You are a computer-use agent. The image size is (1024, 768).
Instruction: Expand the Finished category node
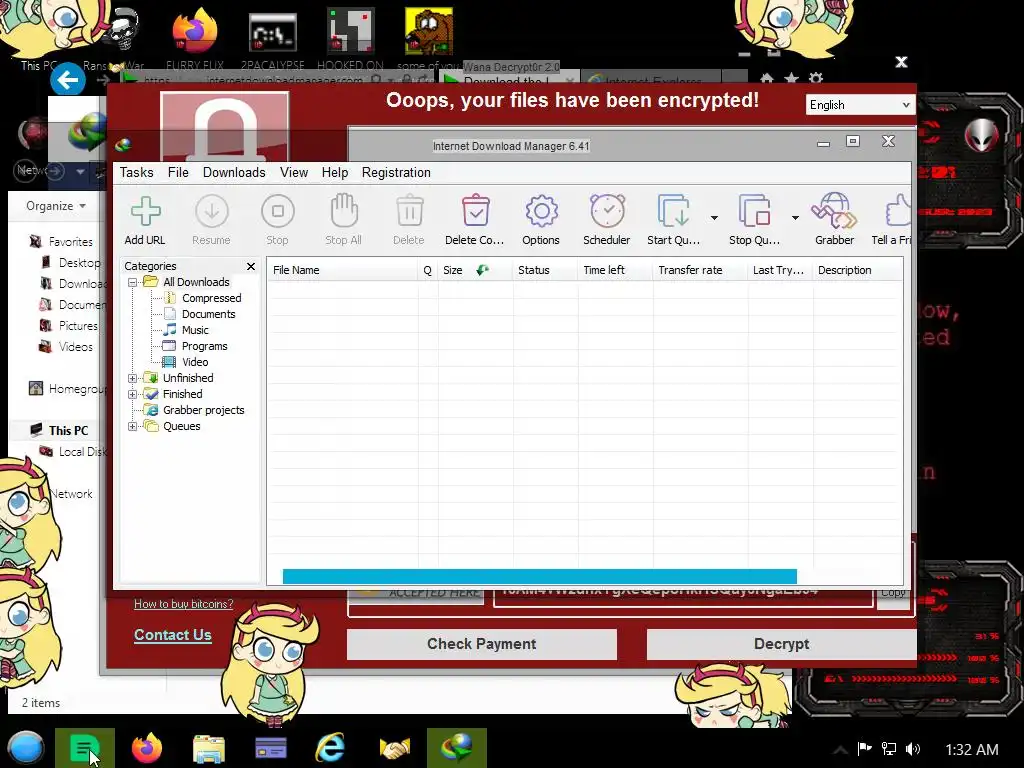click(x=133, y=394)
